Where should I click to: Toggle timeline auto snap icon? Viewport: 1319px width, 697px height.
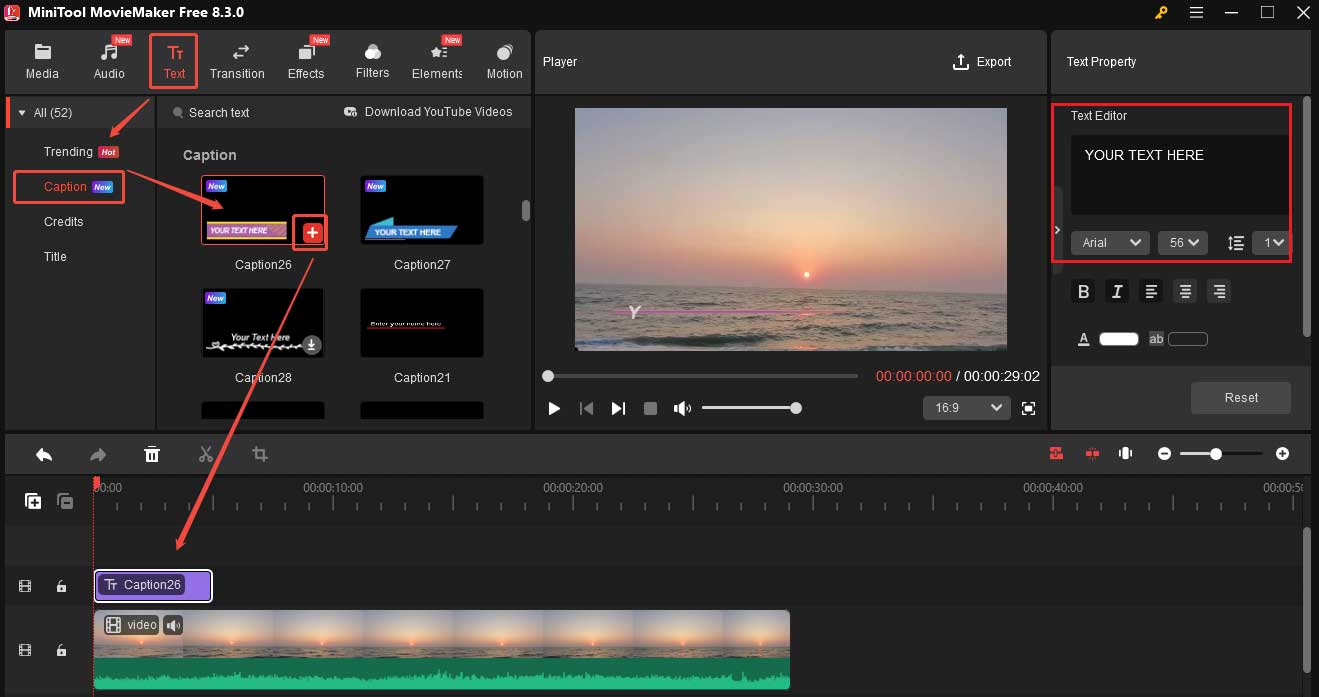(x=1056, y=454)
